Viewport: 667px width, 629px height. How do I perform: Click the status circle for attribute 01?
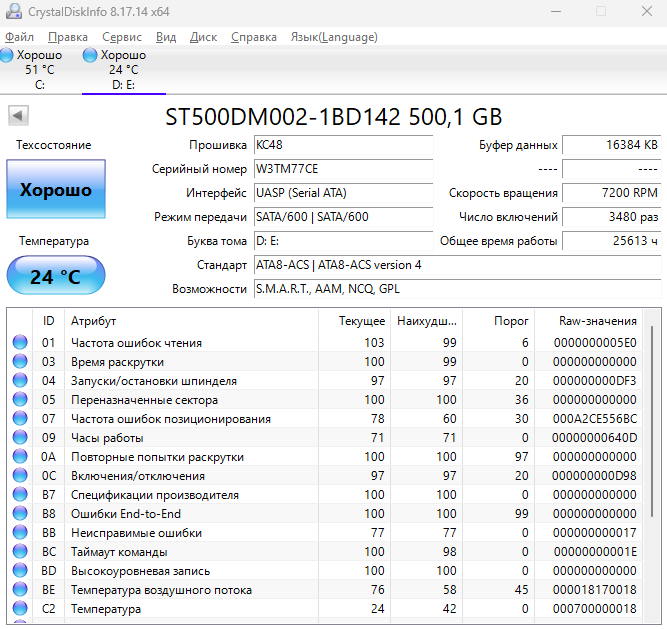pyautogui.click(x=20, y=342)
